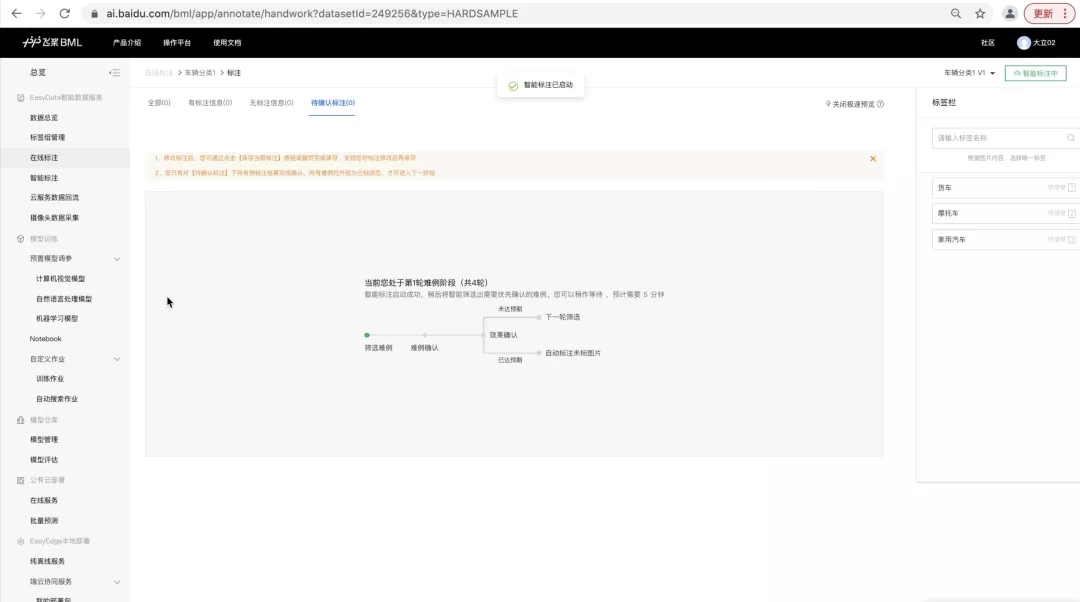Click the help question icon beside 关闭极速预览
1080x602 pixels.
click(x=880, y=105)
